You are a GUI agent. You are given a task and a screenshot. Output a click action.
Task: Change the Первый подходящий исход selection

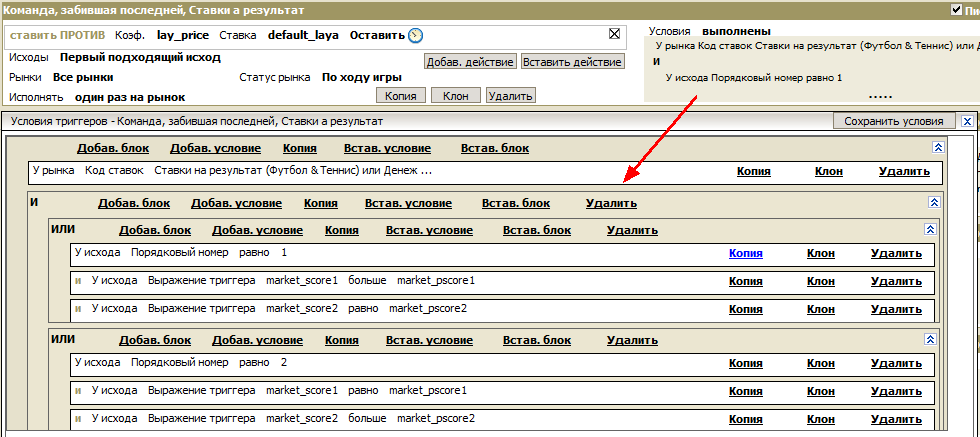coord(140,58)
